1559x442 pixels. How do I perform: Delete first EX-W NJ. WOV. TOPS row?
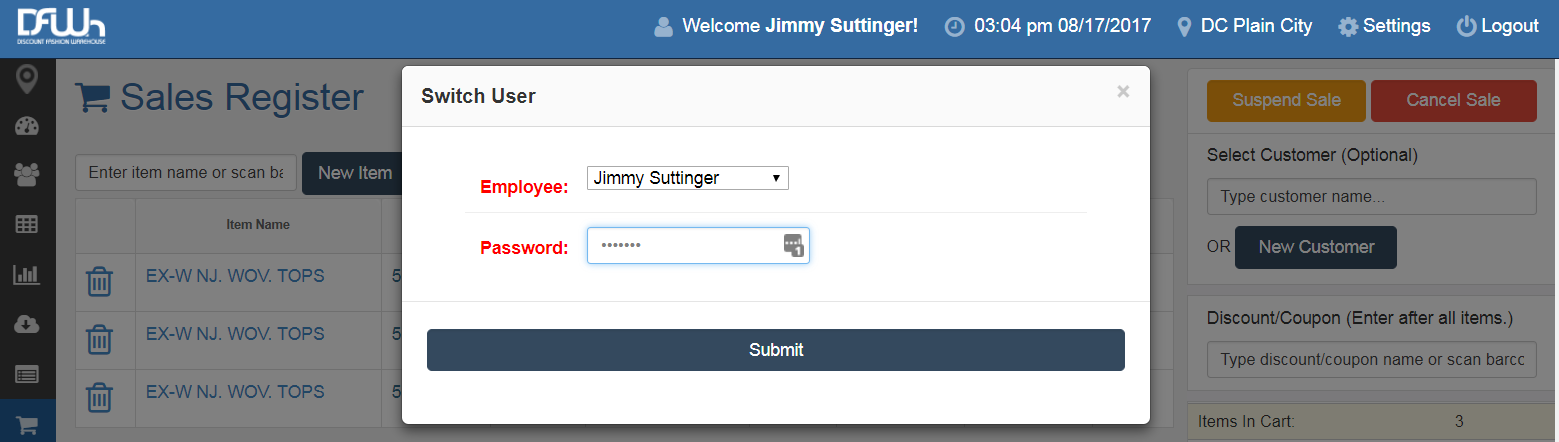click(99, 281)
